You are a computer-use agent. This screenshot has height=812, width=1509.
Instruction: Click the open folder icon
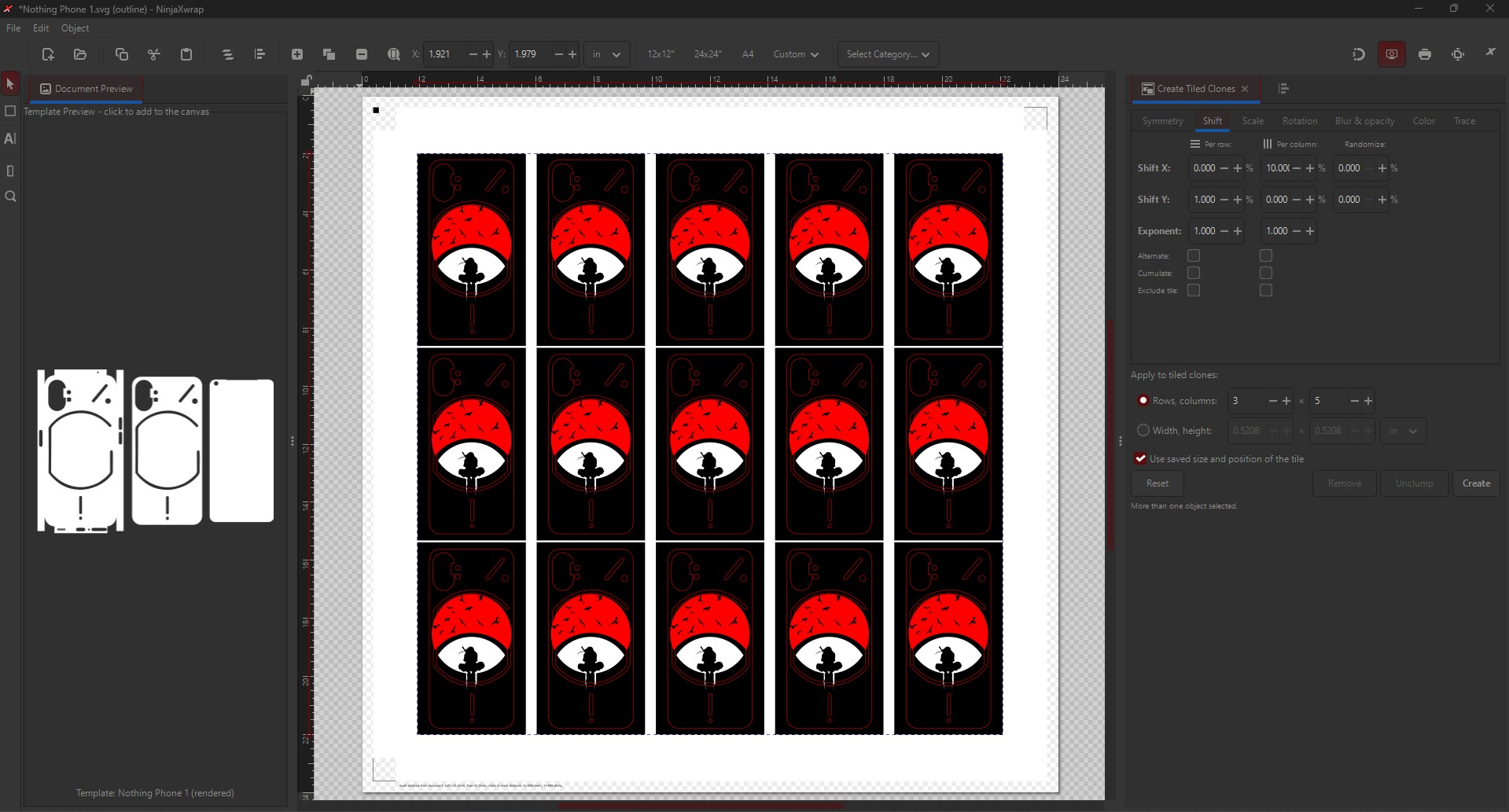pos(80,54)
